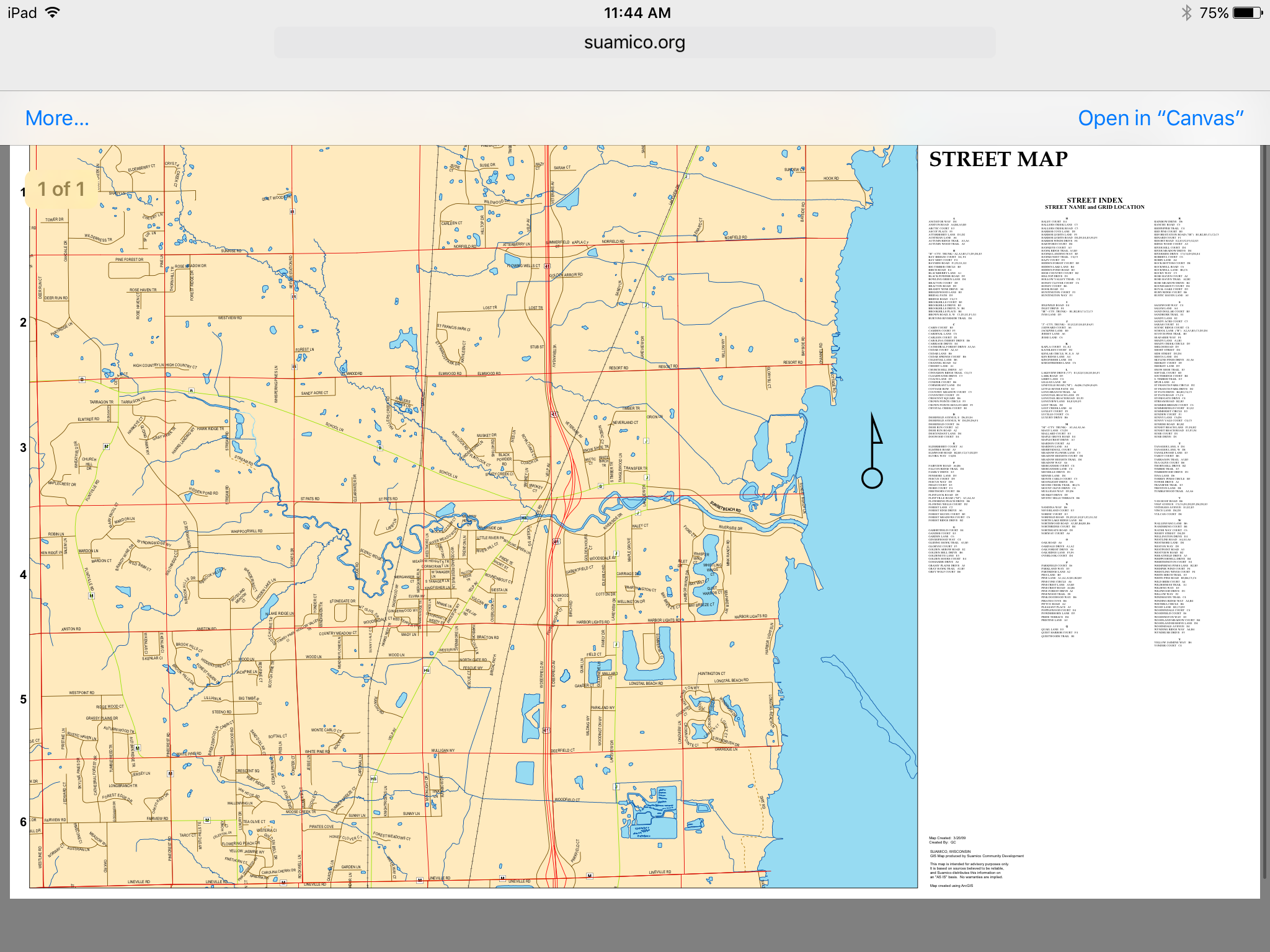Tap the HS school marker near Mulligan Way
The height and width of the screenshot is (952, 1270).
click(374, 779)
